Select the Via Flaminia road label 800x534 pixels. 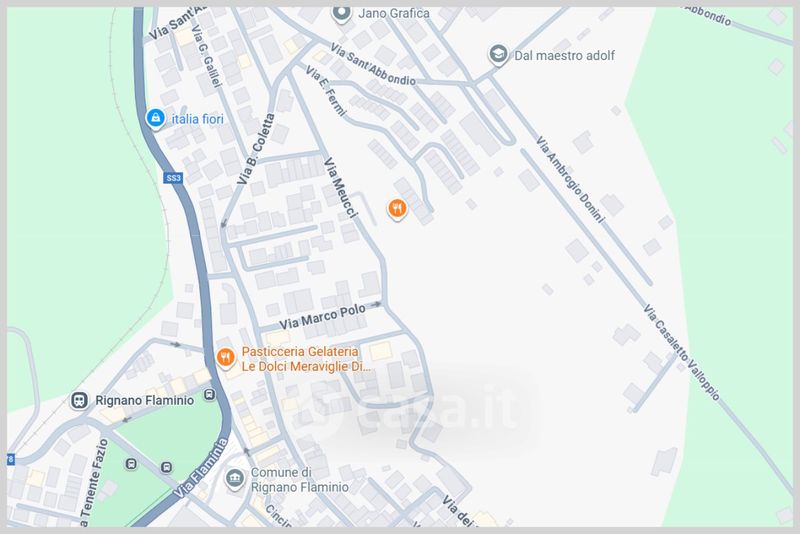coord(201,468)
